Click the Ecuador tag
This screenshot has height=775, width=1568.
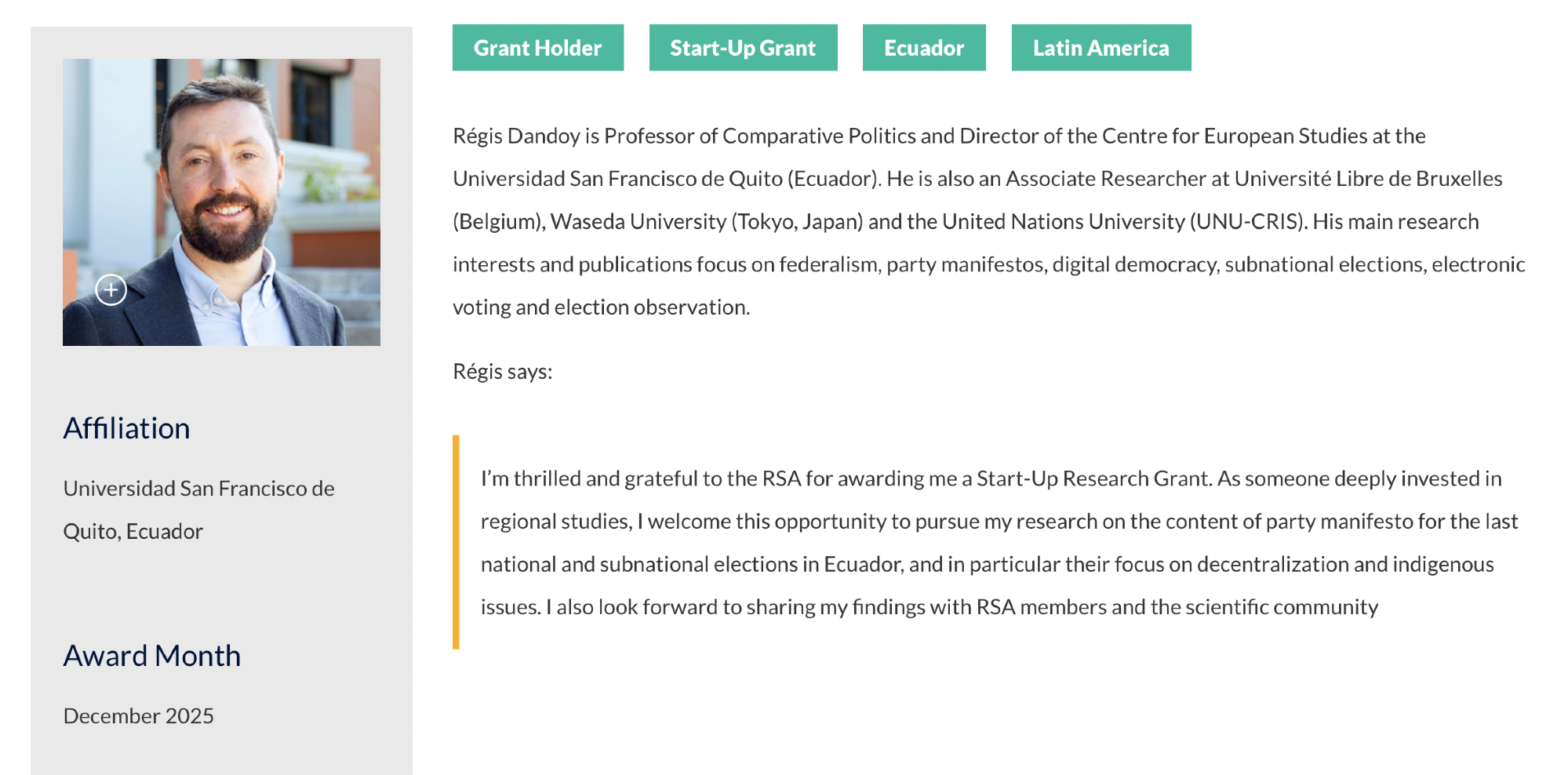click(923, 48)
